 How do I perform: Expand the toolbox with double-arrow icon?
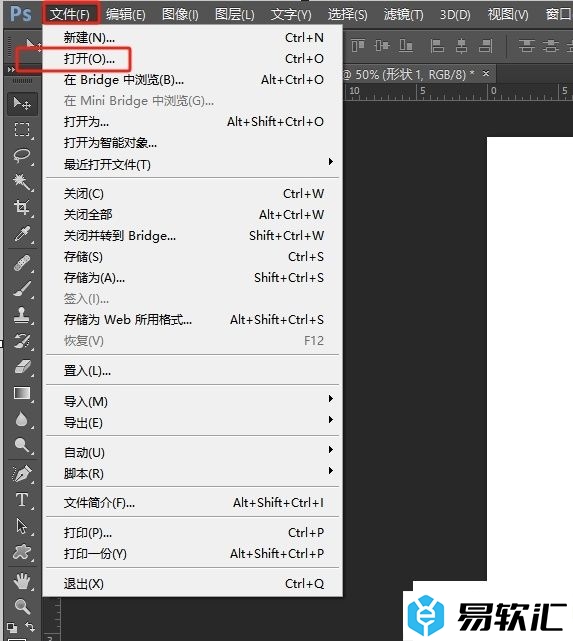(x=11, y=70)
